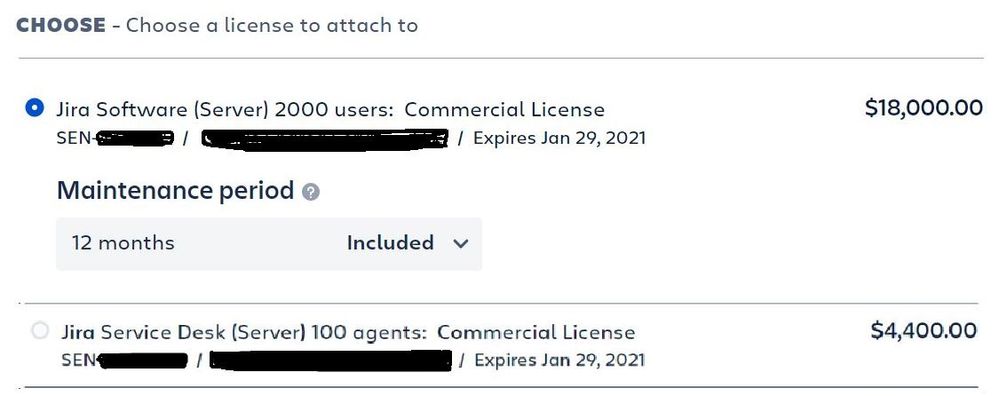The image size is (999, 396).
Task: Click the Maintenance period heading
Action: (x=175, y=190)
